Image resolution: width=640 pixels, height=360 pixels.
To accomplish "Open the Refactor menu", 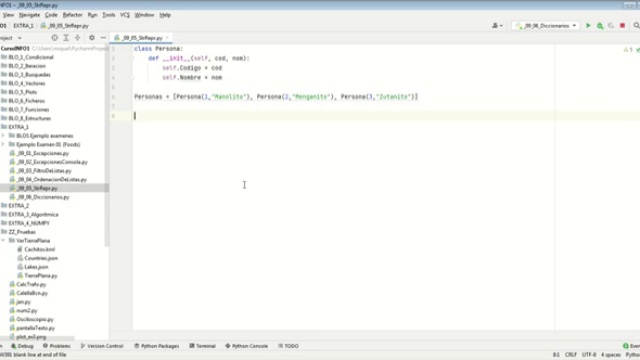I will coord(73,15).
